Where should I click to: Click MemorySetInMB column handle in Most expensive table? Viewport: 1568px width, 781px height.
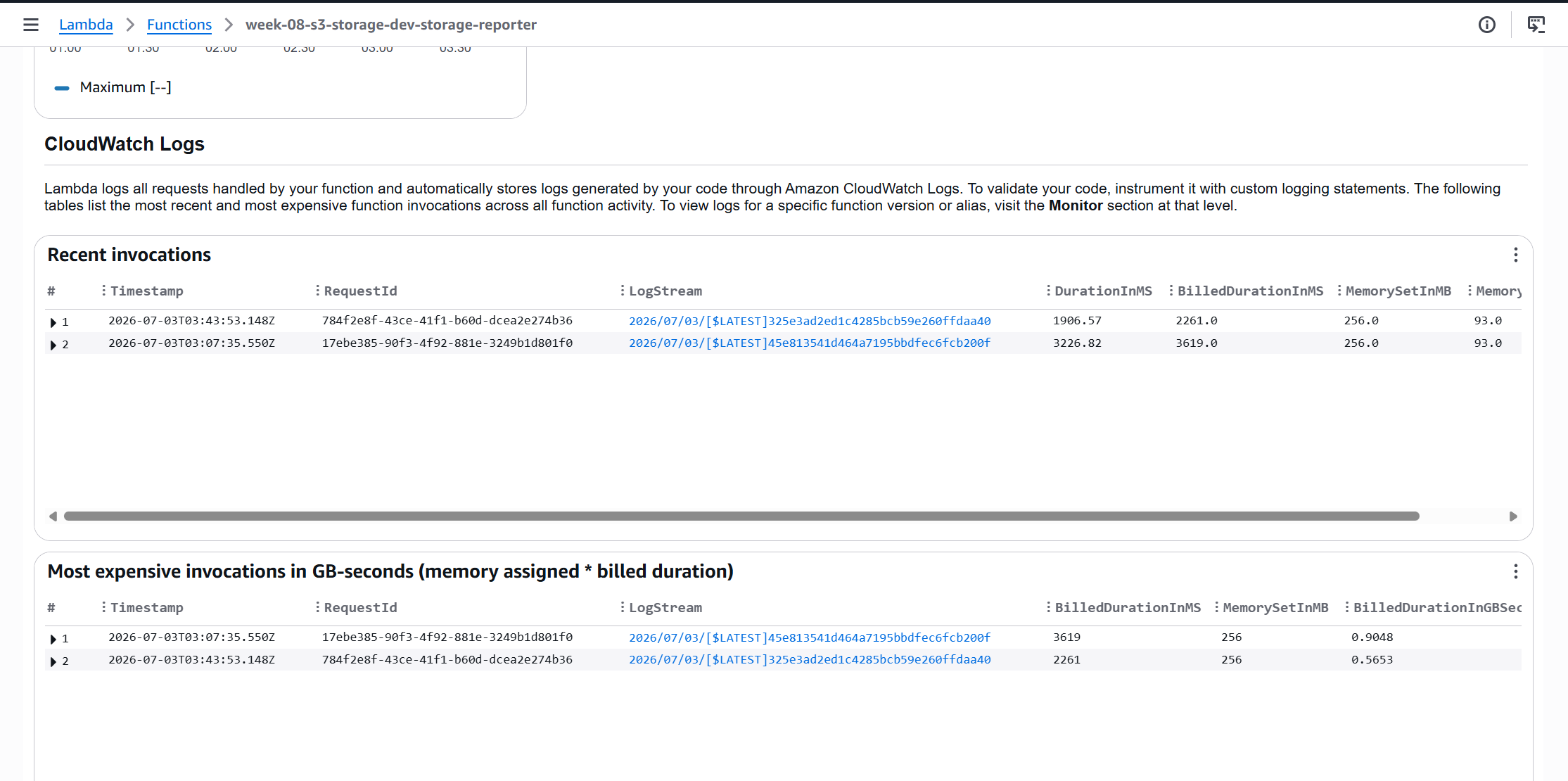pyautogui.click(x=1216, y=607)
